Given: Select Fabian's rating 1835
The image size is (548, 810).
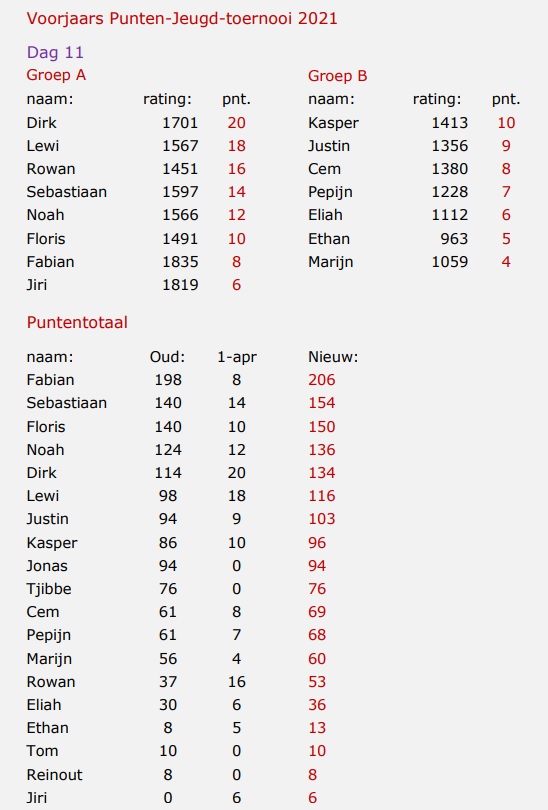Looking at the screenshot, I should (x=180, y=262).
